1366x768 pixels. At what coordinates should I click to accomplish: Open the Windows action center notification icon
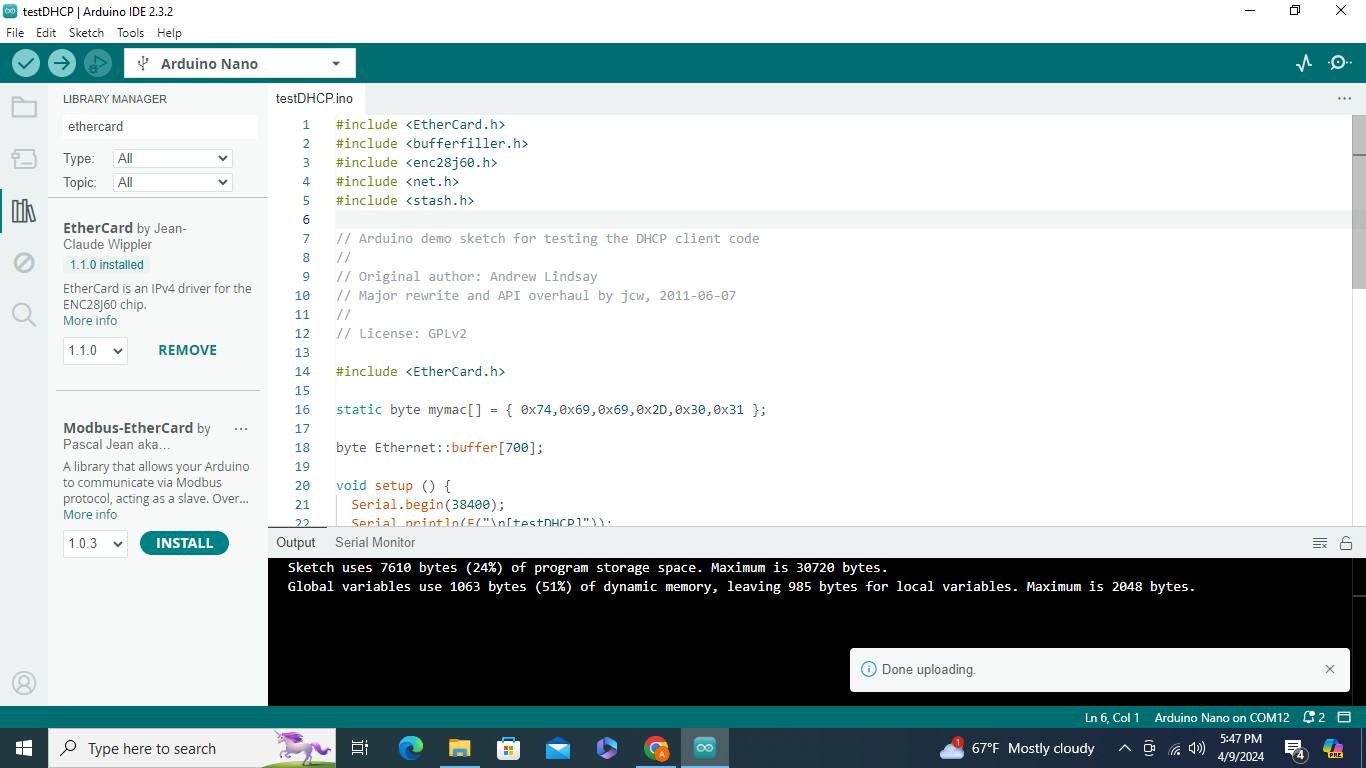tap(1295, 748)
